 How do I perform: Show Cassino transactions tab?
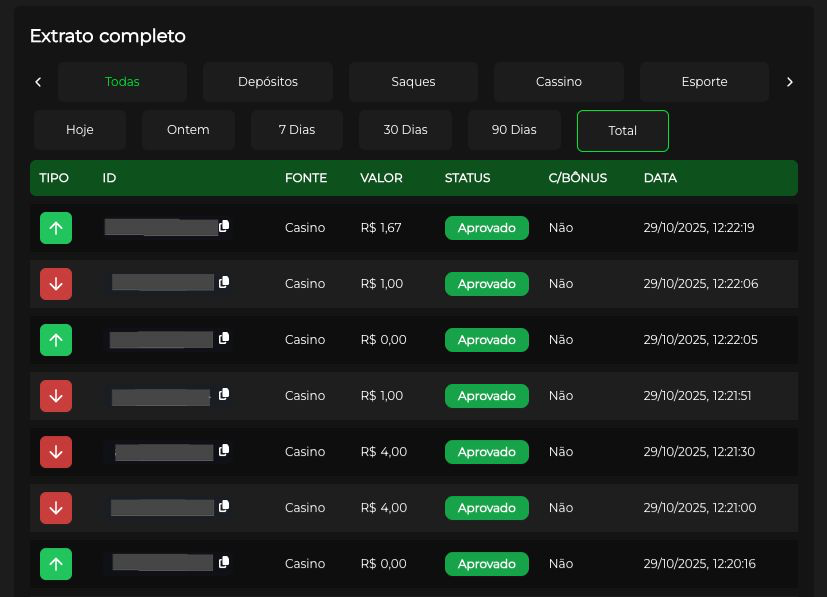click(559, 82)
